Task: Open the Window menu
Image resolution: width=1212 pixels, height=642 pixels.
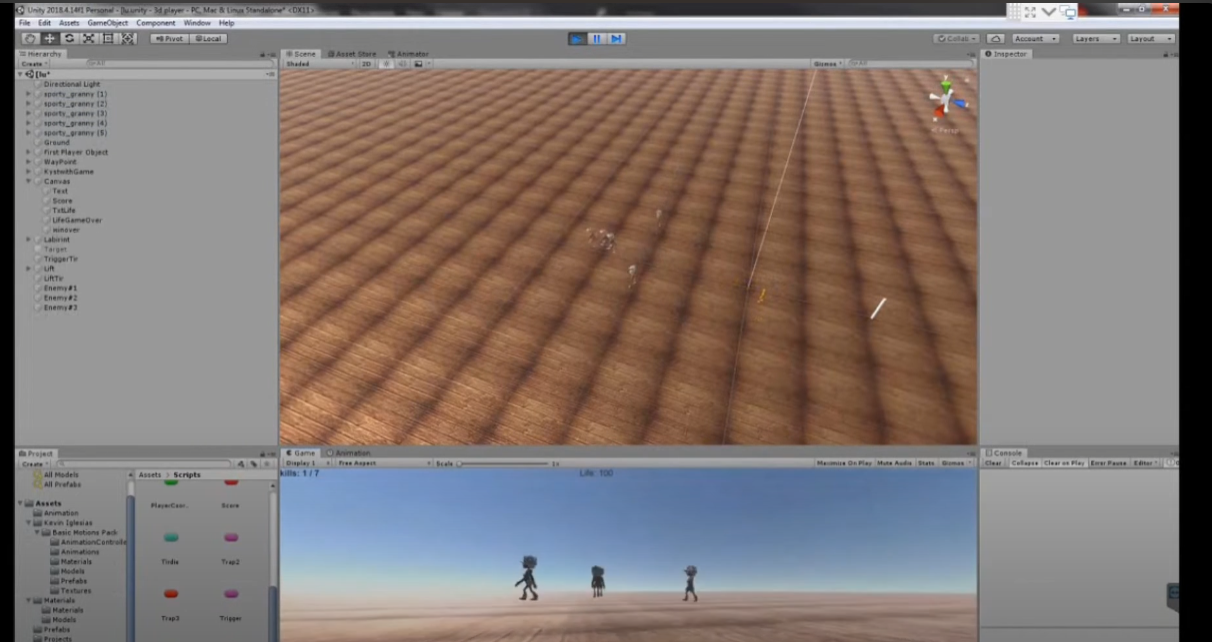Action: click(196, 23)
